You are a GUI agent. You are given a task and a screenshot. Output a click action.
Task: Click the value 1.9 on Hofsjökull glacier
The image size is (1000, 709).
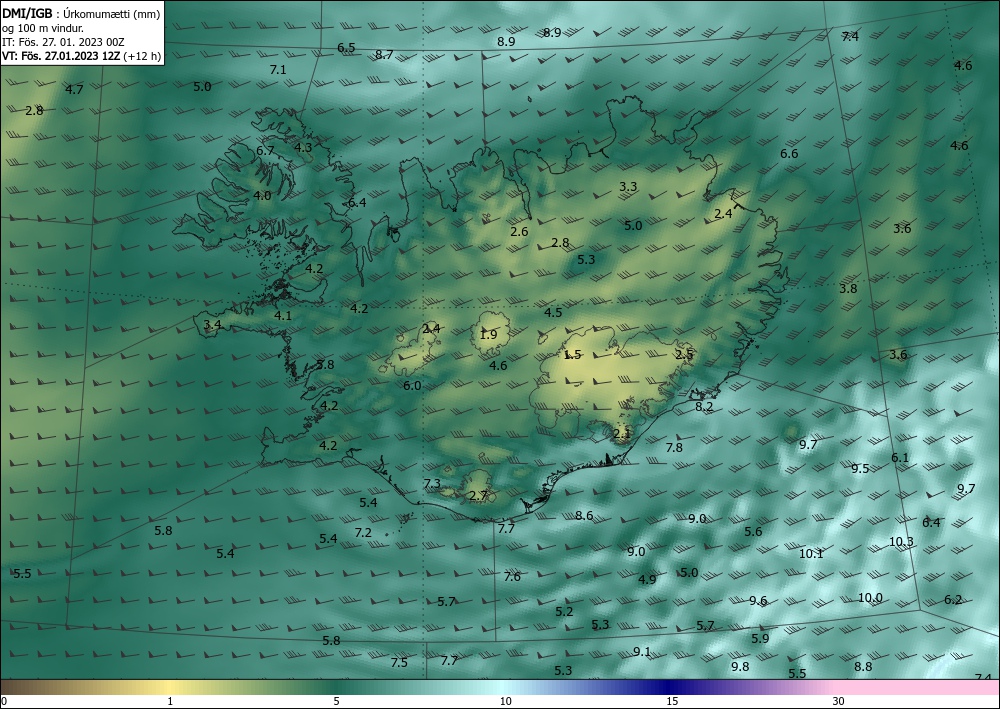pyautogui.click(x=488, y=335)
